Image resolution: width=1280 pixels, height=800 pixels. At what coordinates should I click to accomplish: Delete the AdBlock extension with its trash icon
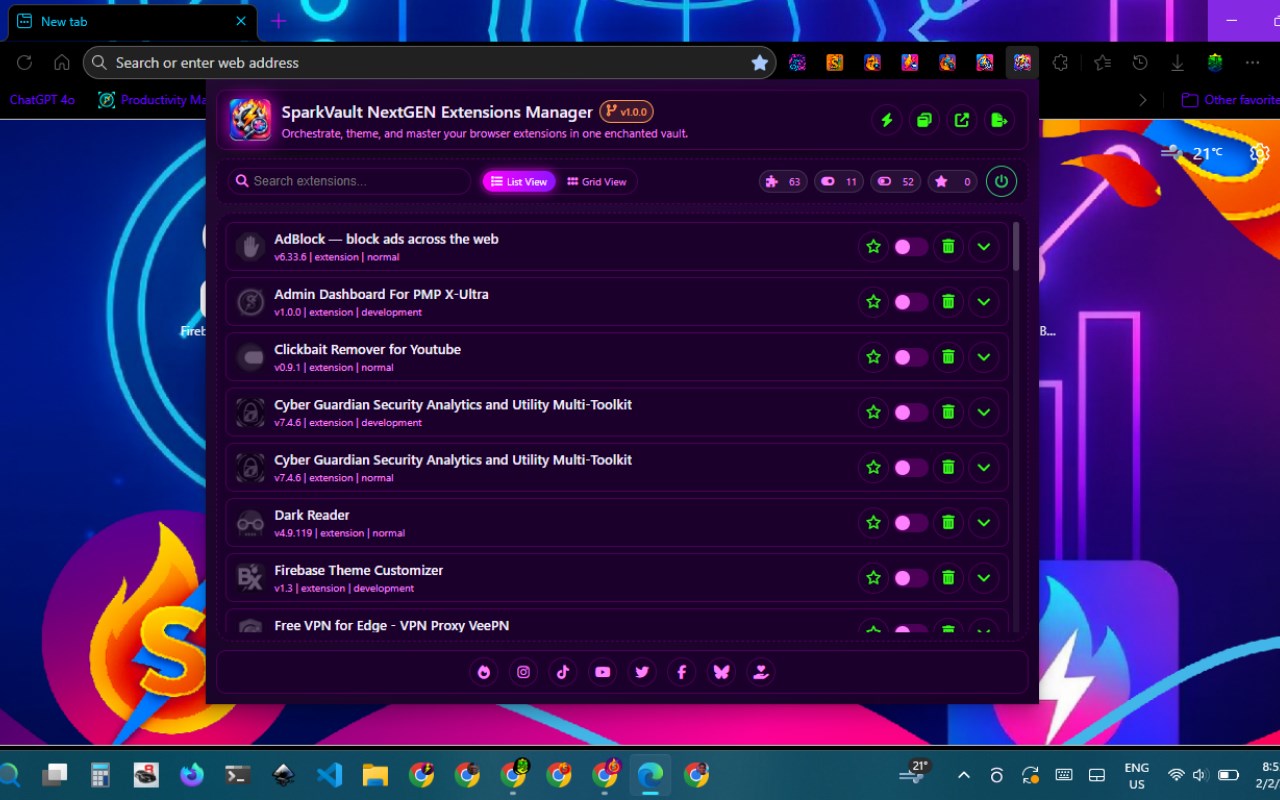(x=948, y=246)
